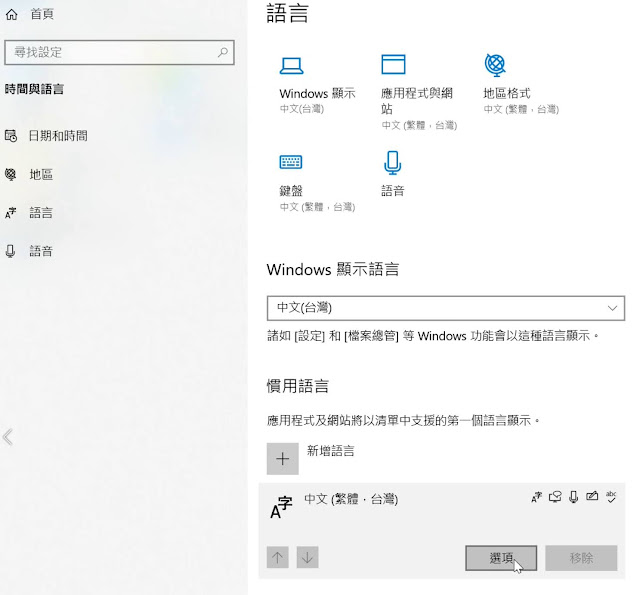Click the 選項 button
This screenshot has height=595, width=640.
(501, 558)
